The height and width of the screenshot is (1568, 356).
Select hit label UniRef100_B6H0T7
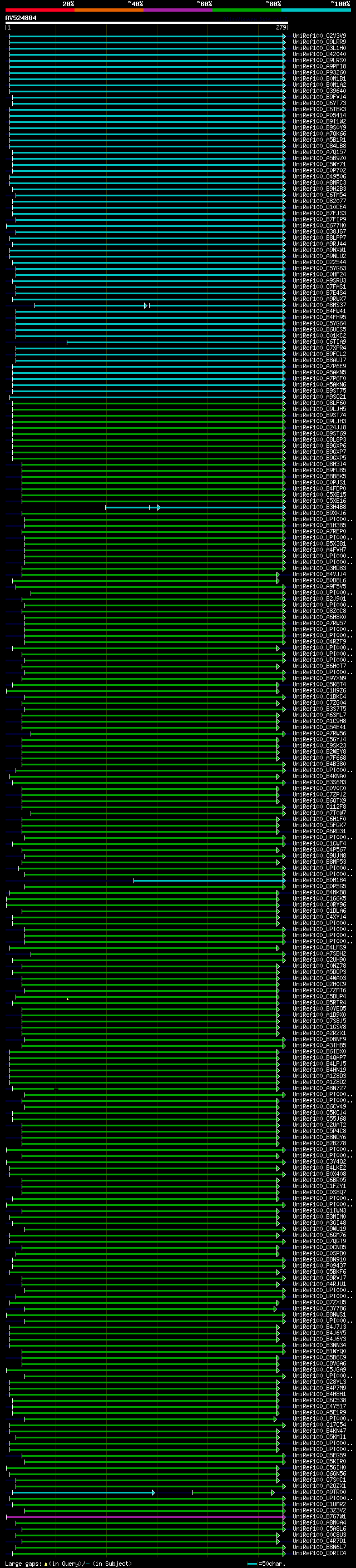319,666
